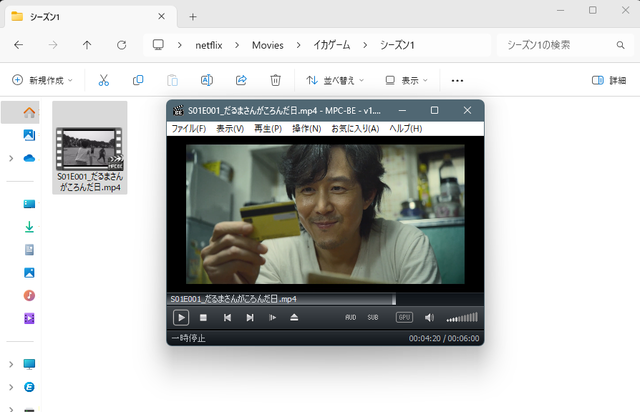The height and width of the screenshot is (412, 640).
Task: Rename the selected file
Action: coord(207,80)
